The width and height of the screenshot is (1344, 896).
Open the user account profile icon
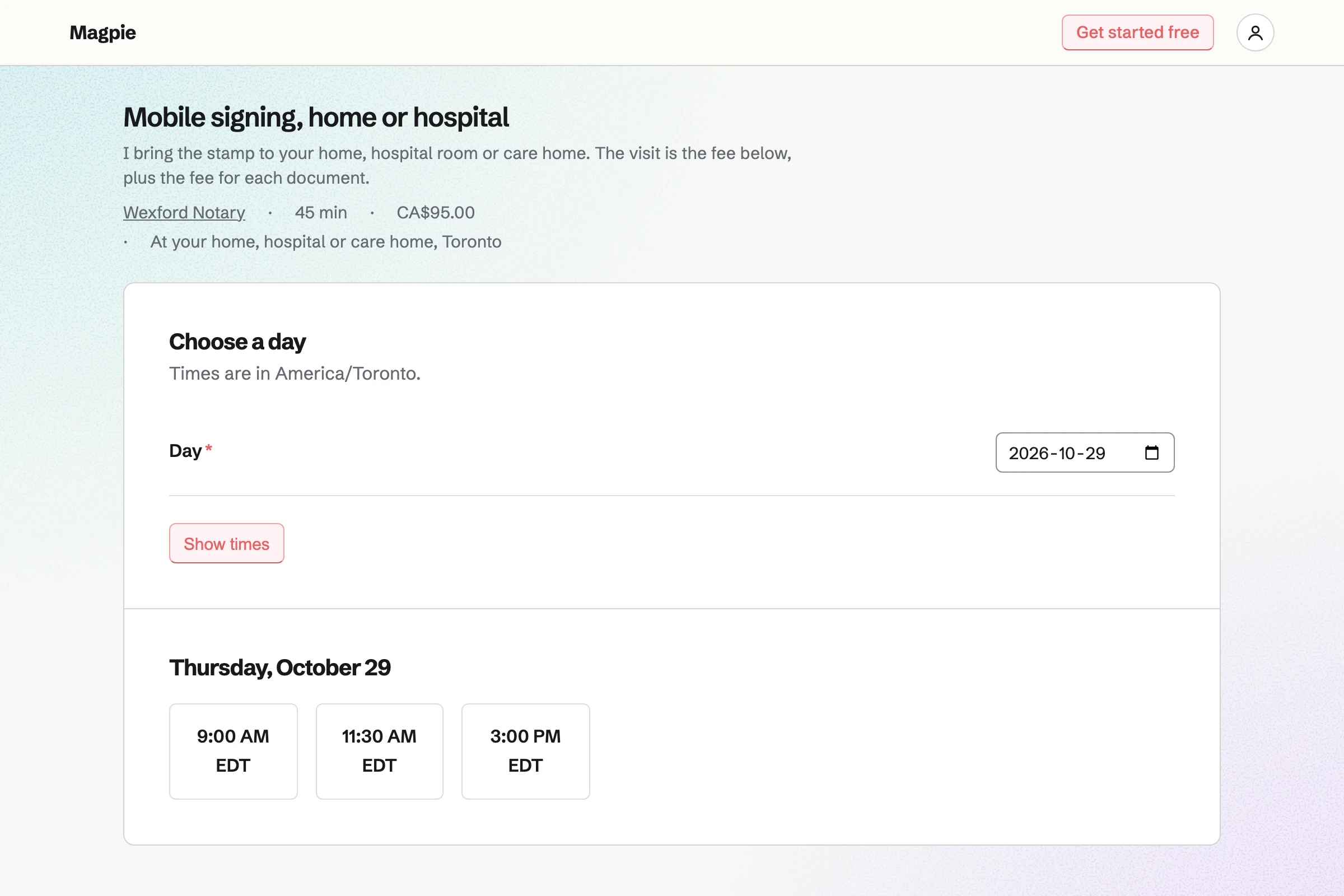[x=1255, y=32]
